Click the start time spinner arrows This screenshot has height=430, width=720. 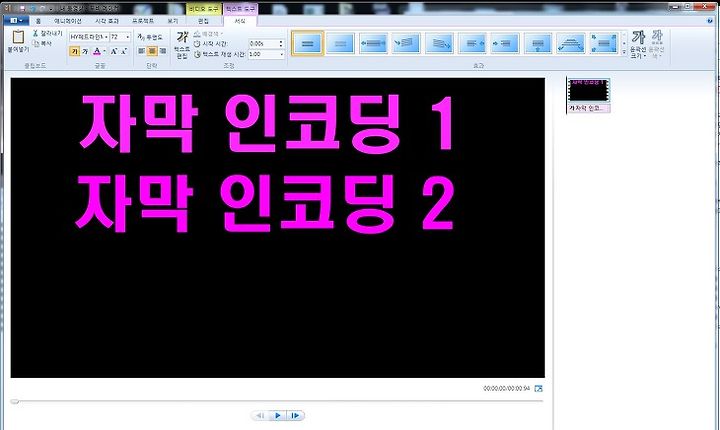point(281,43)
